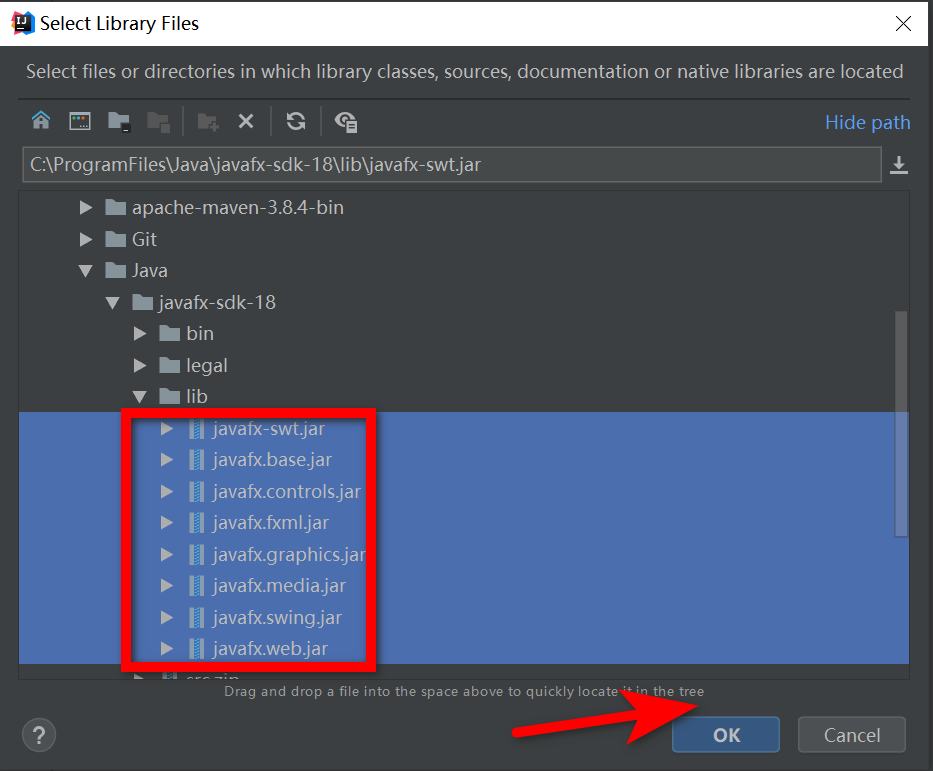Image resolution: width=933 pixels, height=771 pixels.
Task: Open the help question mark button
Action: 39,735
